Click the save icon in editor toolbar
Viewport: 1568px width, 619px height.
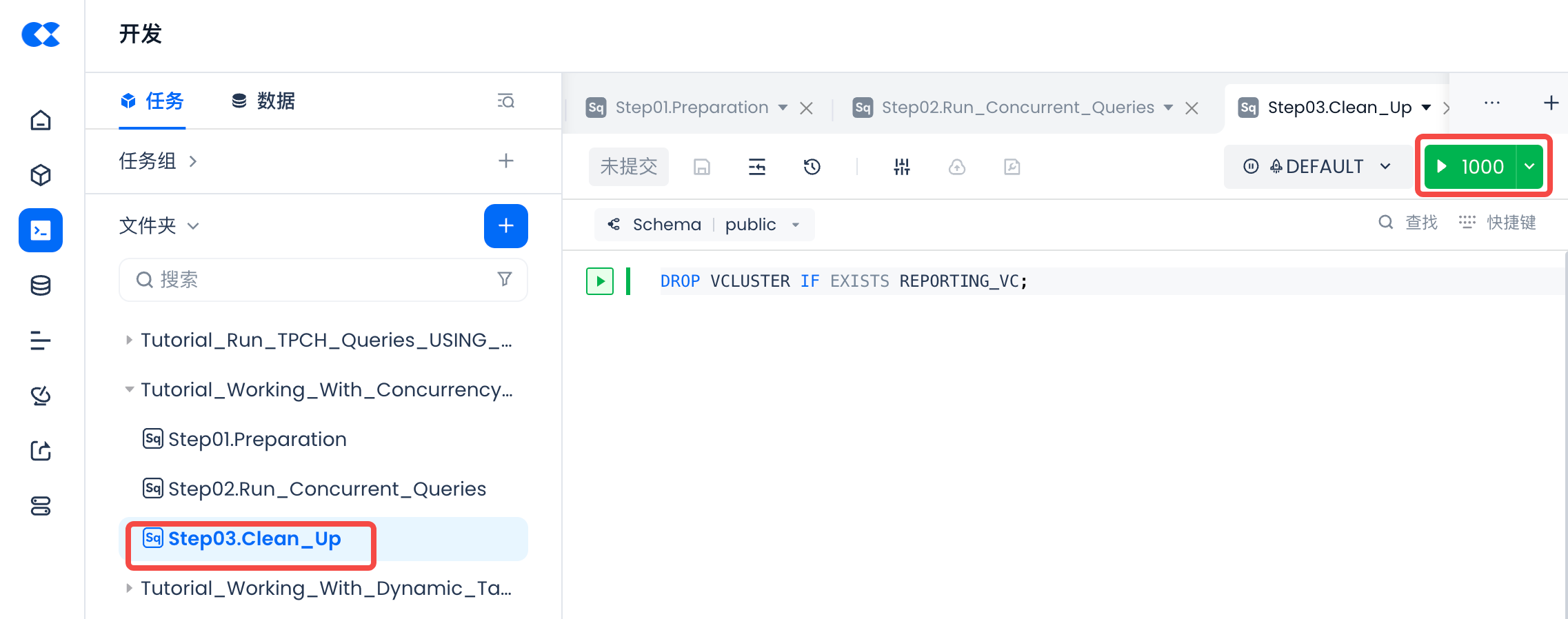tap(702, 167)
